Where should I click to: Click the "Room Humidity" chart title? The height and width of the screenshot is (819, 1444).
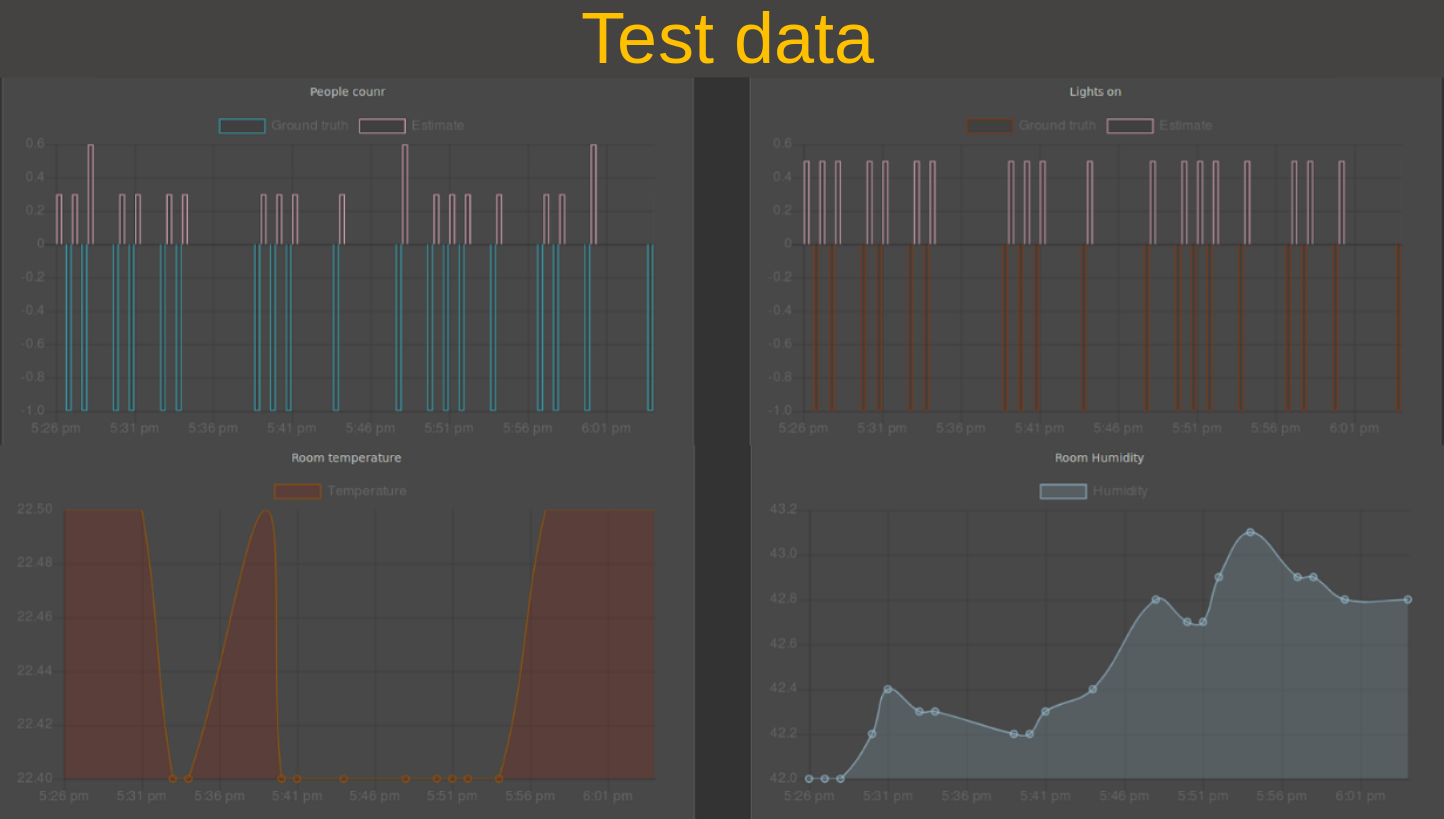1099,458
